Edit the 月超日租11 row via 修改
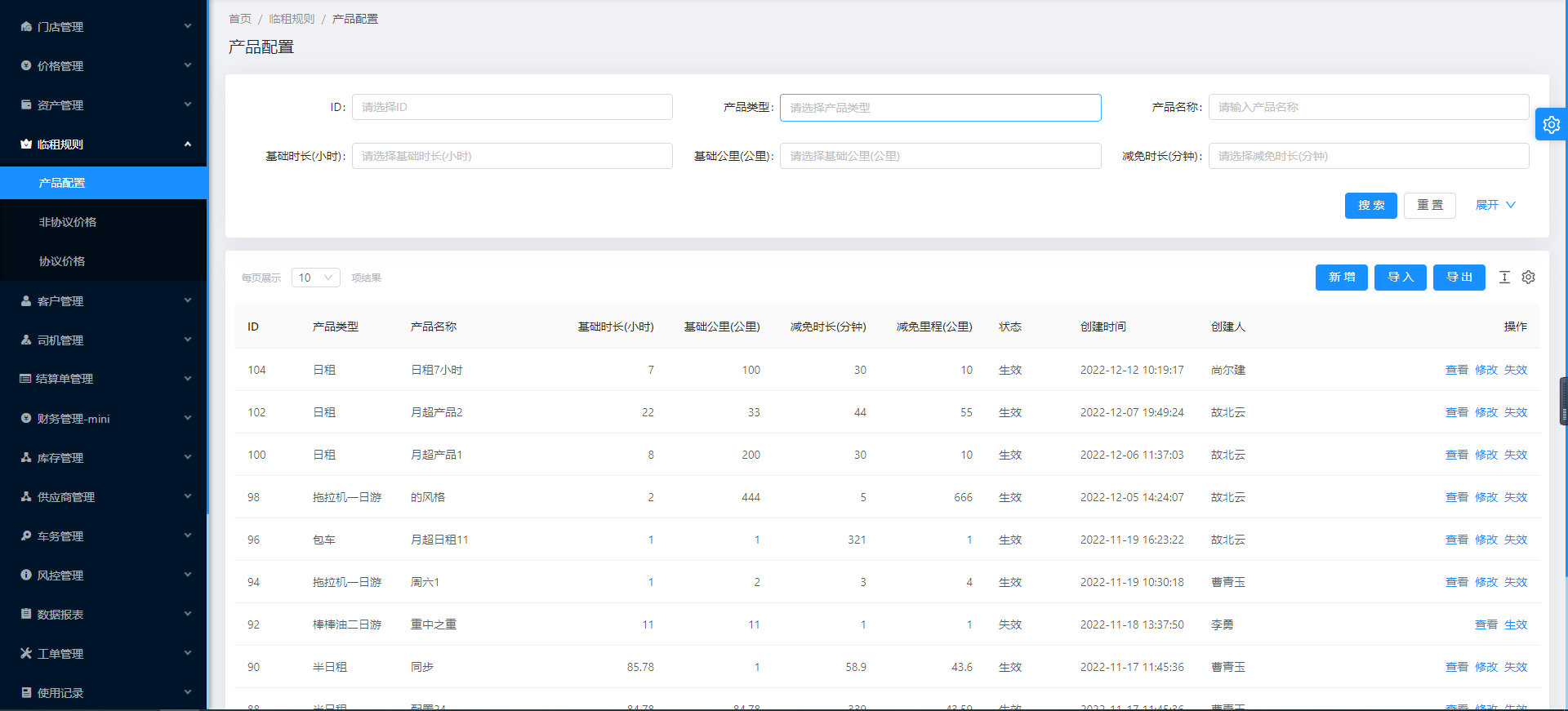Viewport: 1568px width, 711px height. click(1486, 540)
